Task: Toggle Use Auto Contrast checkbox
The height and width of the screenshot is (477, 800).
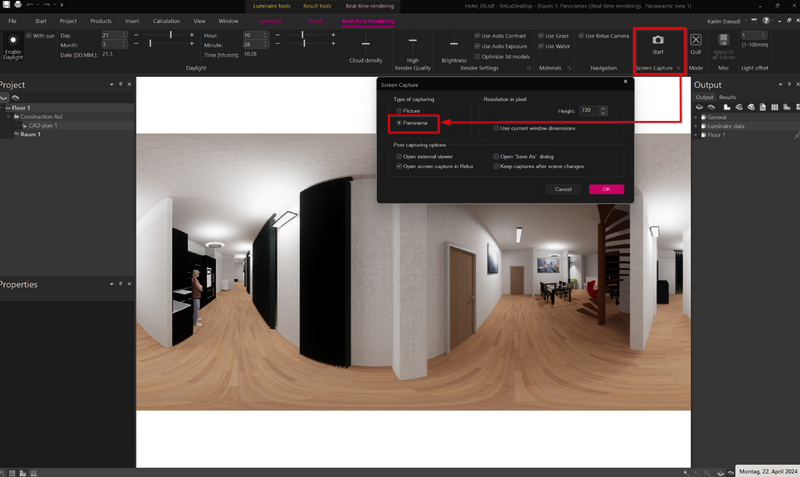Action: click(478, 35)
